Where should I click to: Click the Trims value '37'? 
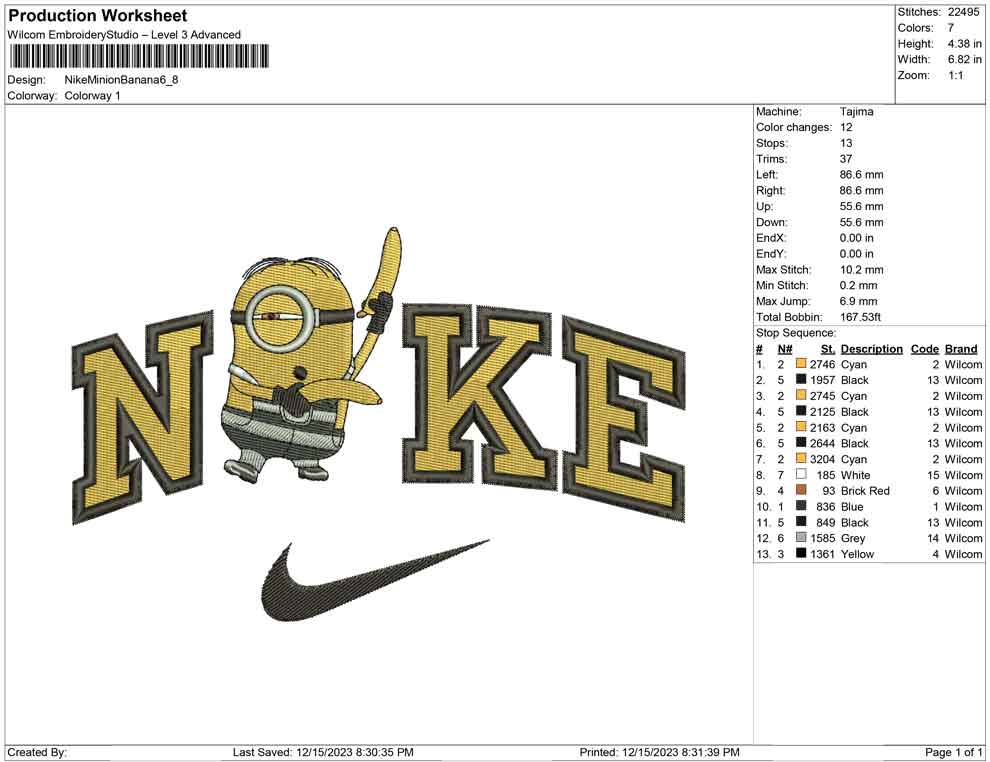(845, 159)
